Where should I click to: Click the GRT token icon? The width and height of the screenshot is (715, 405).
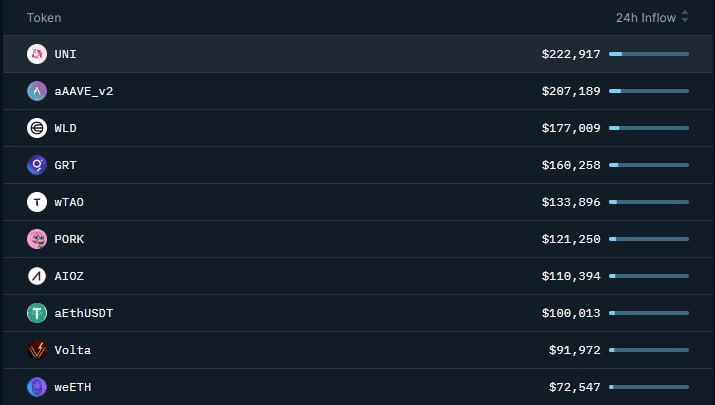pyautogui.click(x=37, y=165)
